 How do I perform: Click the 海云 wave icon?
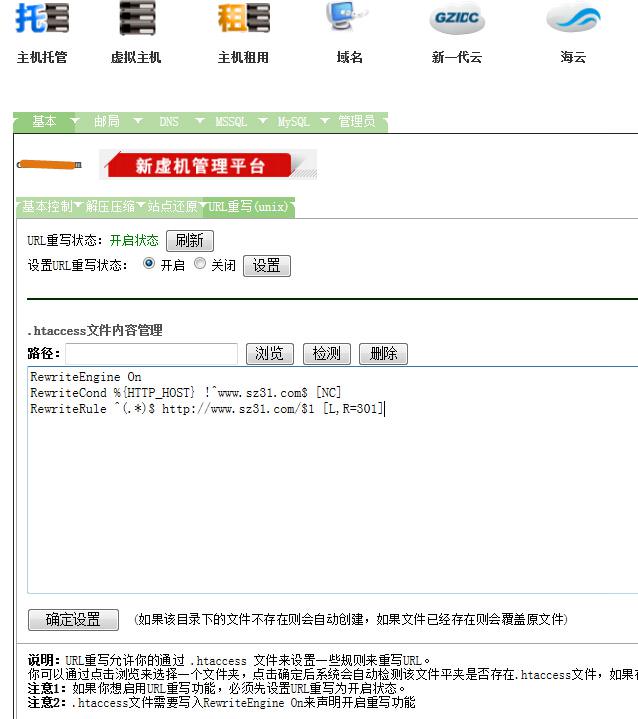[x=573, y=18]
